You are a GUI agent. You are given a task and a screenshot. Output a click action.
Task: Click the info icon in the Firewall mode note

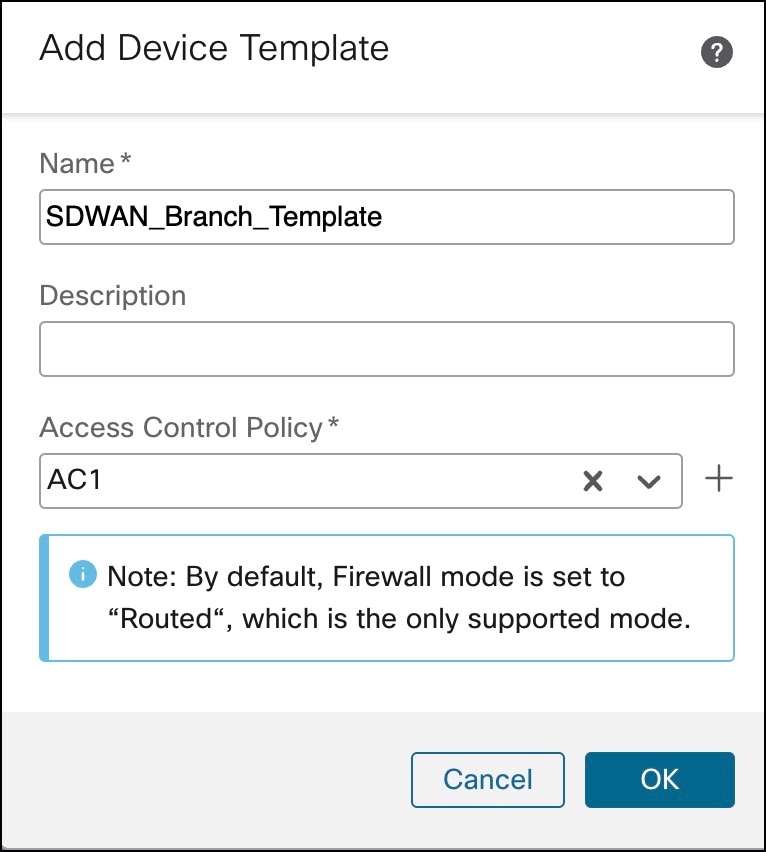point(82,574)
